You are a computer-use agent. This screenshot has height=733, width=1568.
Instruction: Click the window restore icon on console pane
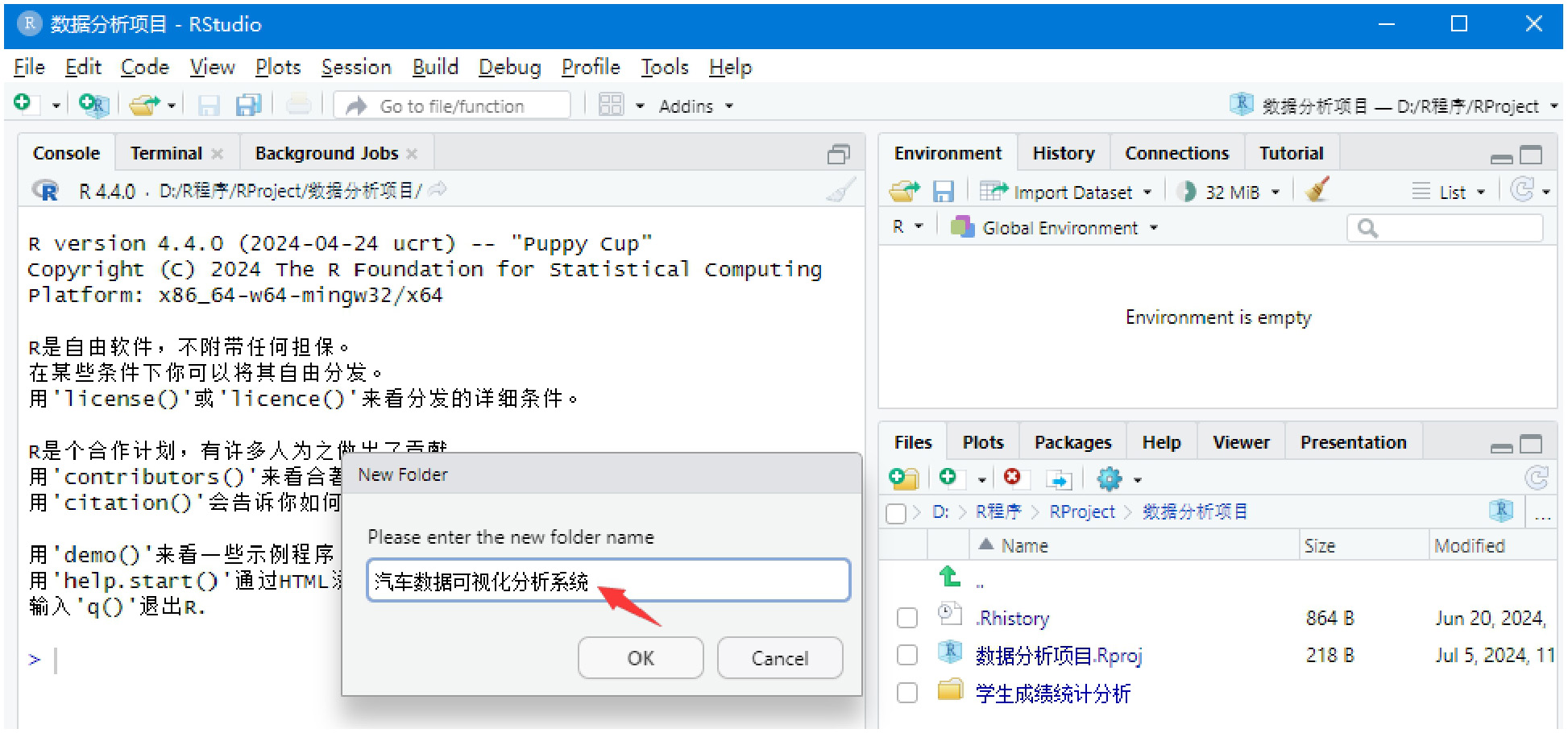point(839,154)
